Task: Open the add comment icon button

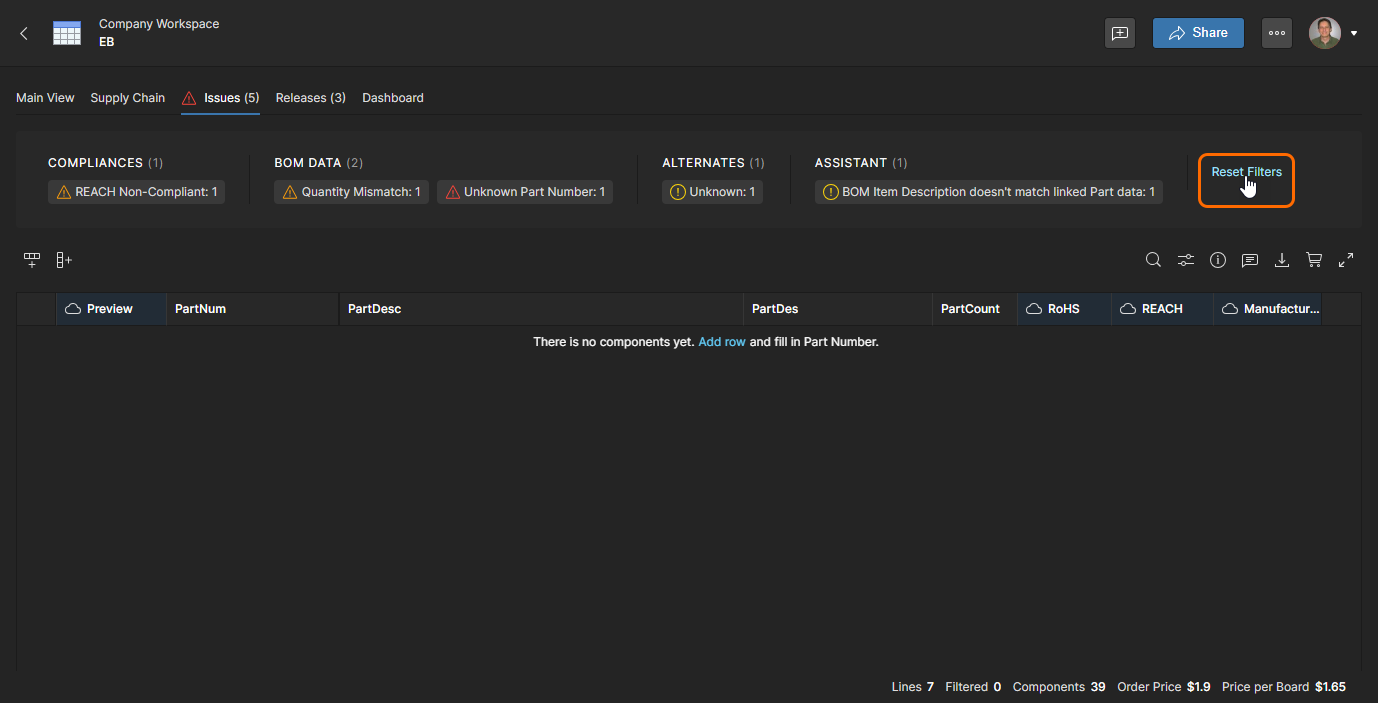Action: (x=1120, y=33)
